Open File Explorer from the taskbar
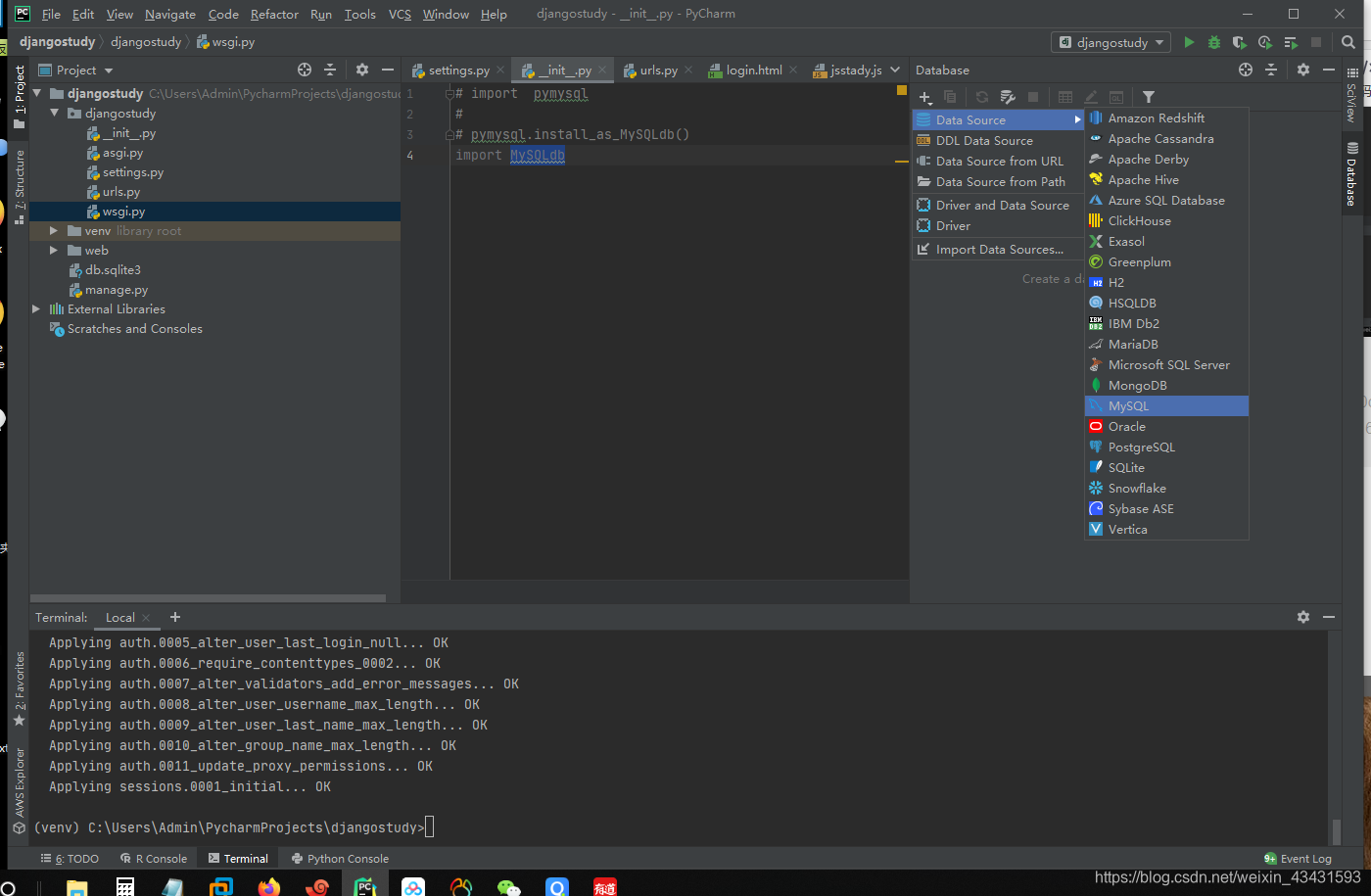Viewport: 1371px width, 896px height. pos(77,886)
